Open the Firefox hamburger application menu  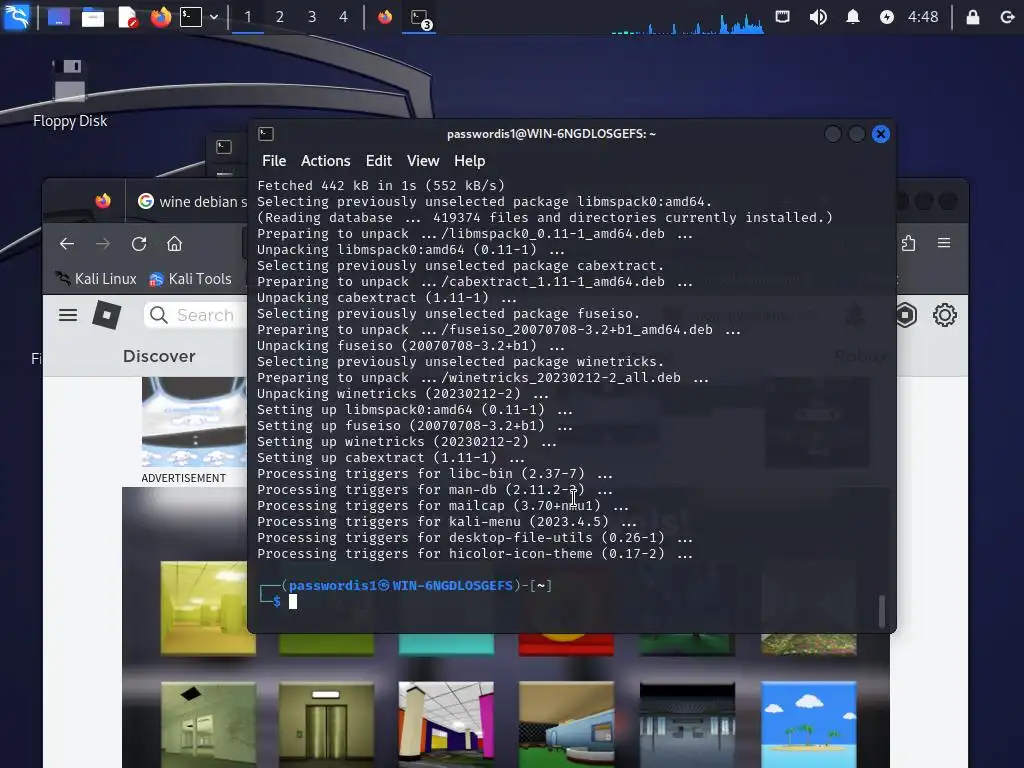944,244
